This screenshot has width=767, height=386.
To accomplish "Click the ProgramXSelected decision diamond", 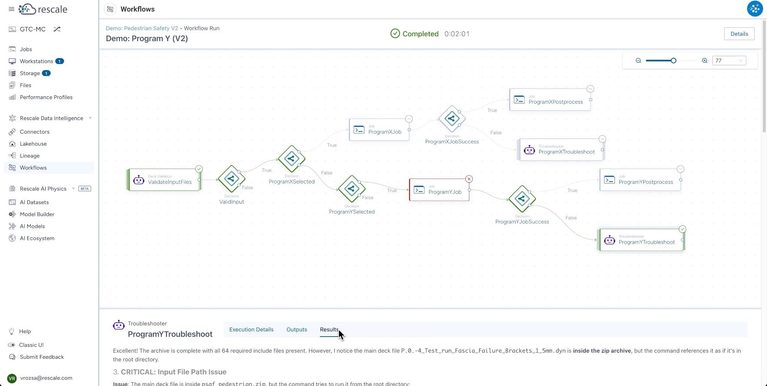I will [292, 159].
